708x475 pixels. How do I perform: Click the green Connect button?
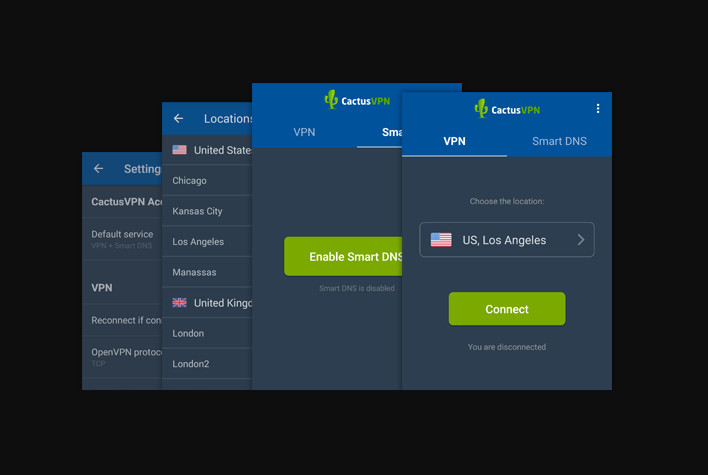point(507,309)
